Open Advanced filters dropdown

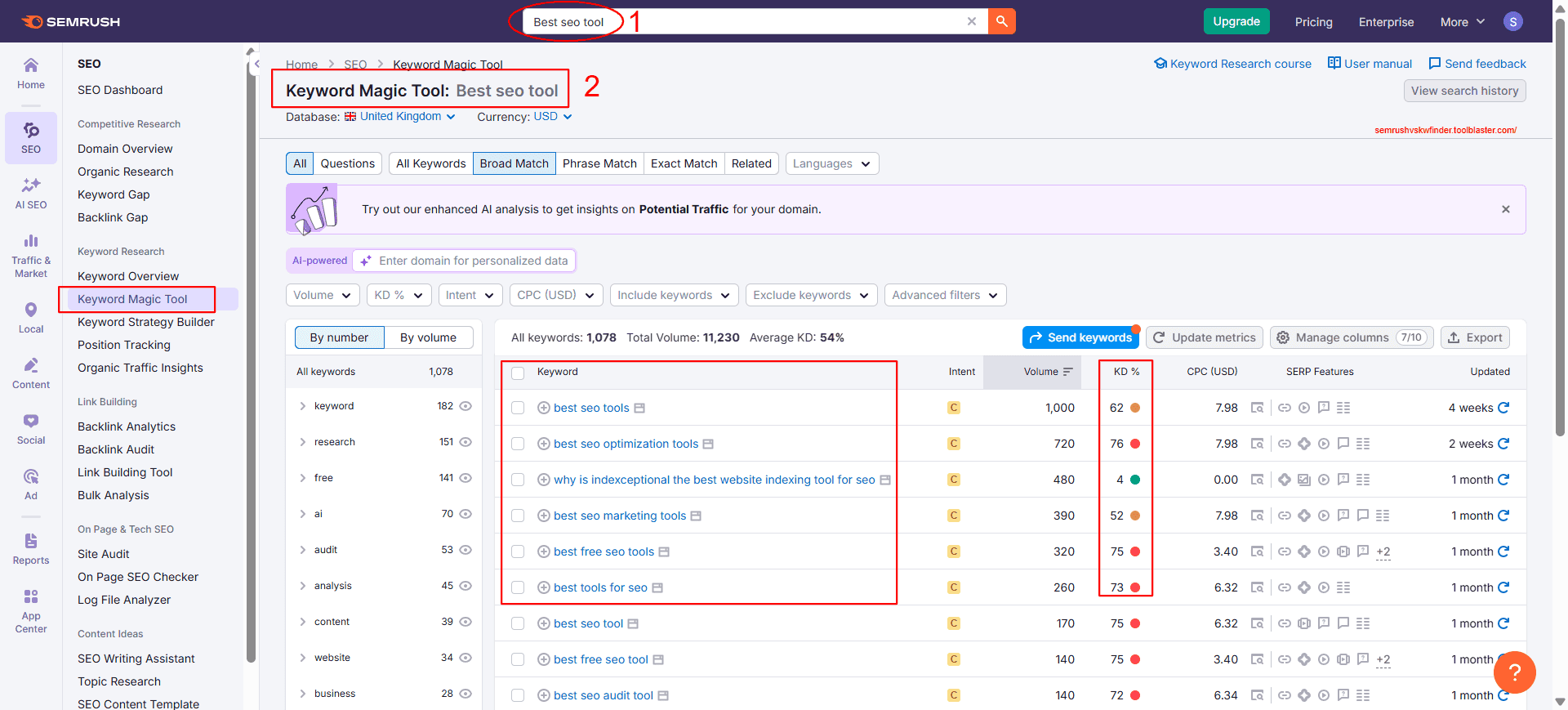pyautogui.click(x=945, y=295)
